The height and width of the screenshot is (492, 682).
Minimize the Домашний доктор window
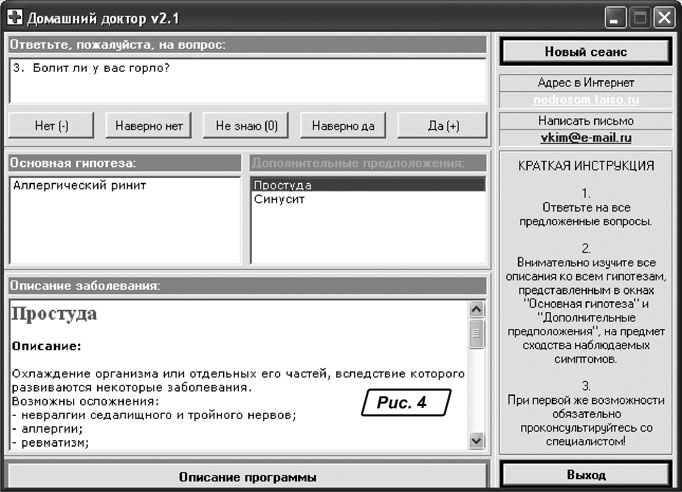pyautogui.click(x=617, y=16)
